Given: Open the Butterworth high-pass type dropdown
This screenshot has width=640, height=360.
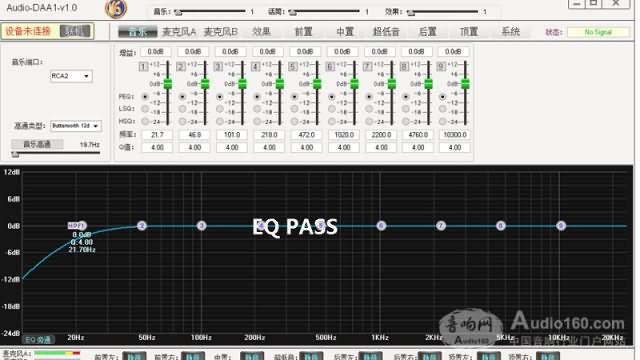Looking at the screenshot, I should [x=76, y=126].
